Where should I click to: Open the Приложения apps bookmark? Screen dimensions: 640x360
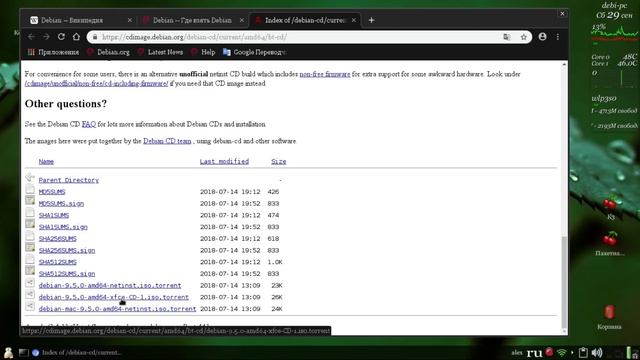(x=53, y=52)
